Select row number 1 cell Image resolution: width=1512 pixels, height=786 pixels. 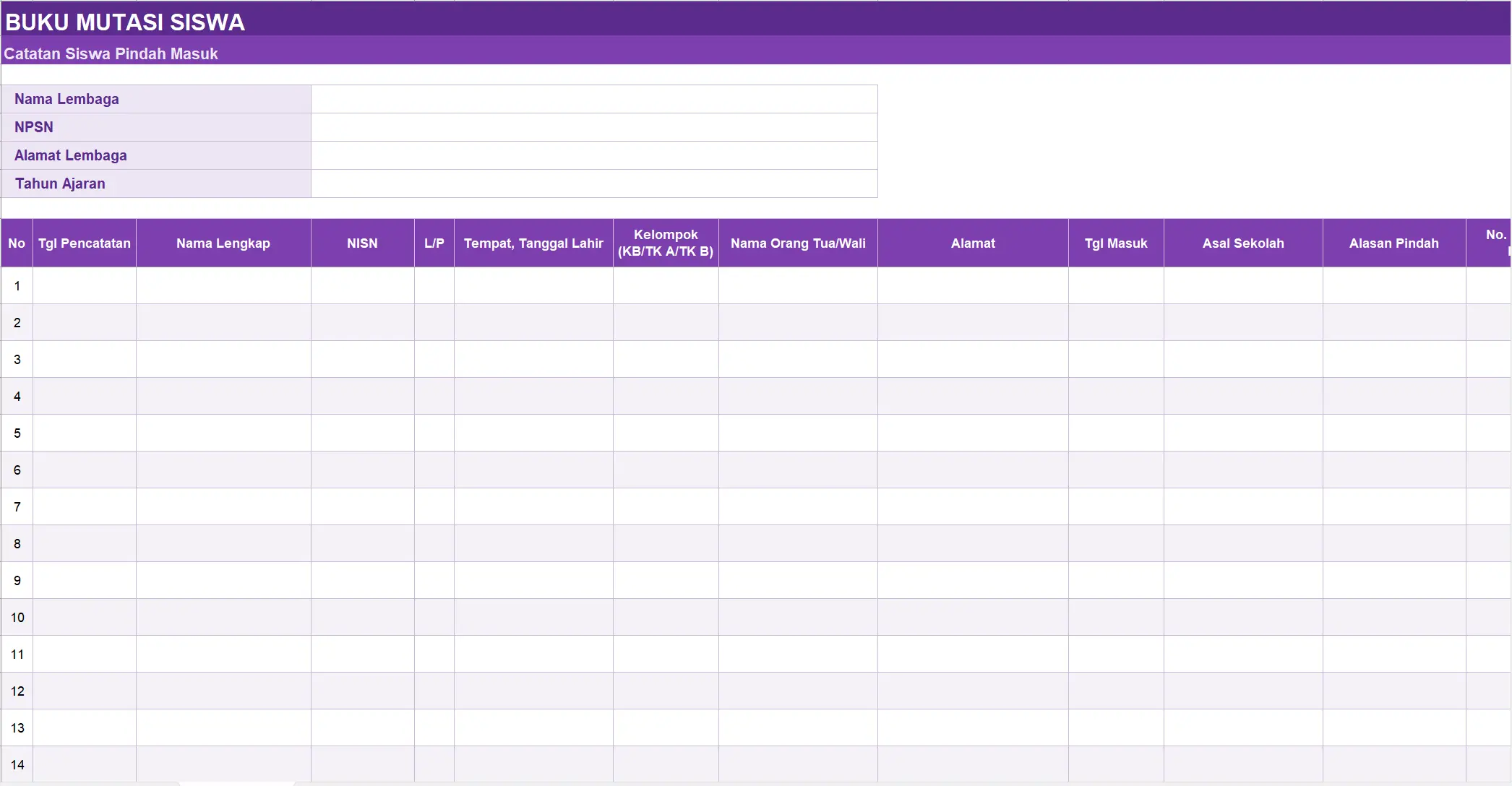click(17, 286)
